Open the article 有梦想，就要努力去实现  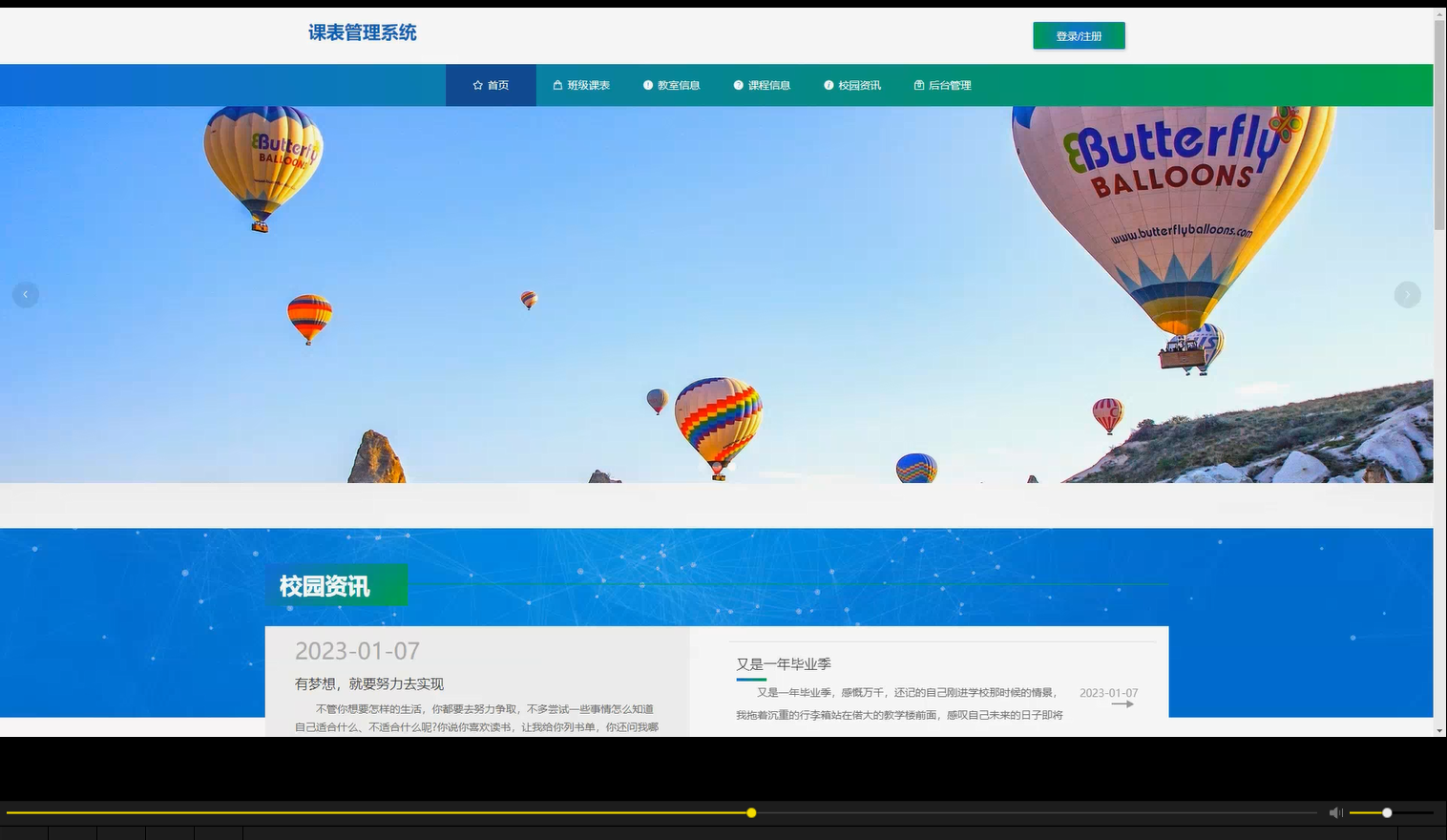372,684
